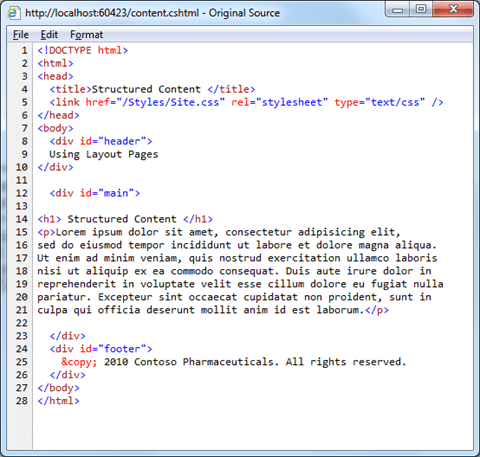Maximize the Original Source window

pos(421,9)
